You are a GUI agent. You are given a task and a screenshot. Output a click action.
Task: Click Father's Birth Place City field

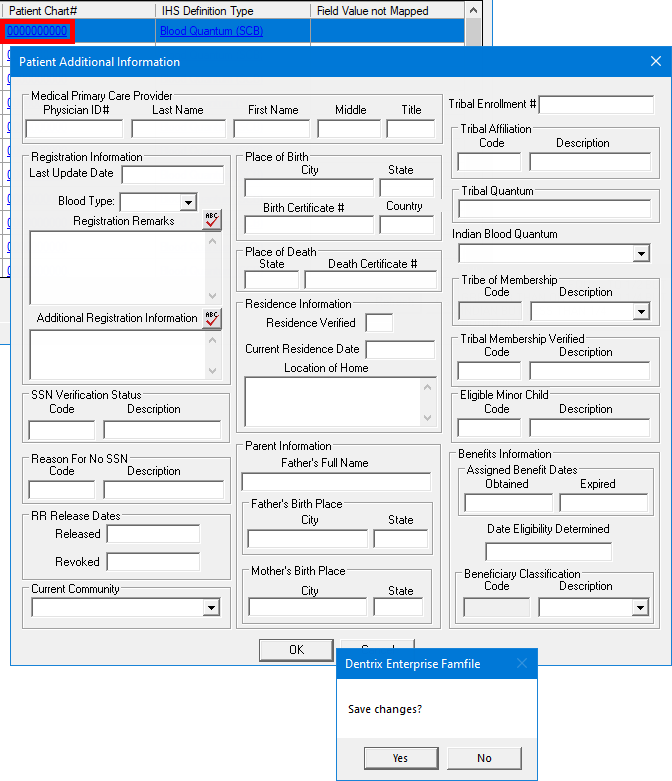click(307, 539)
